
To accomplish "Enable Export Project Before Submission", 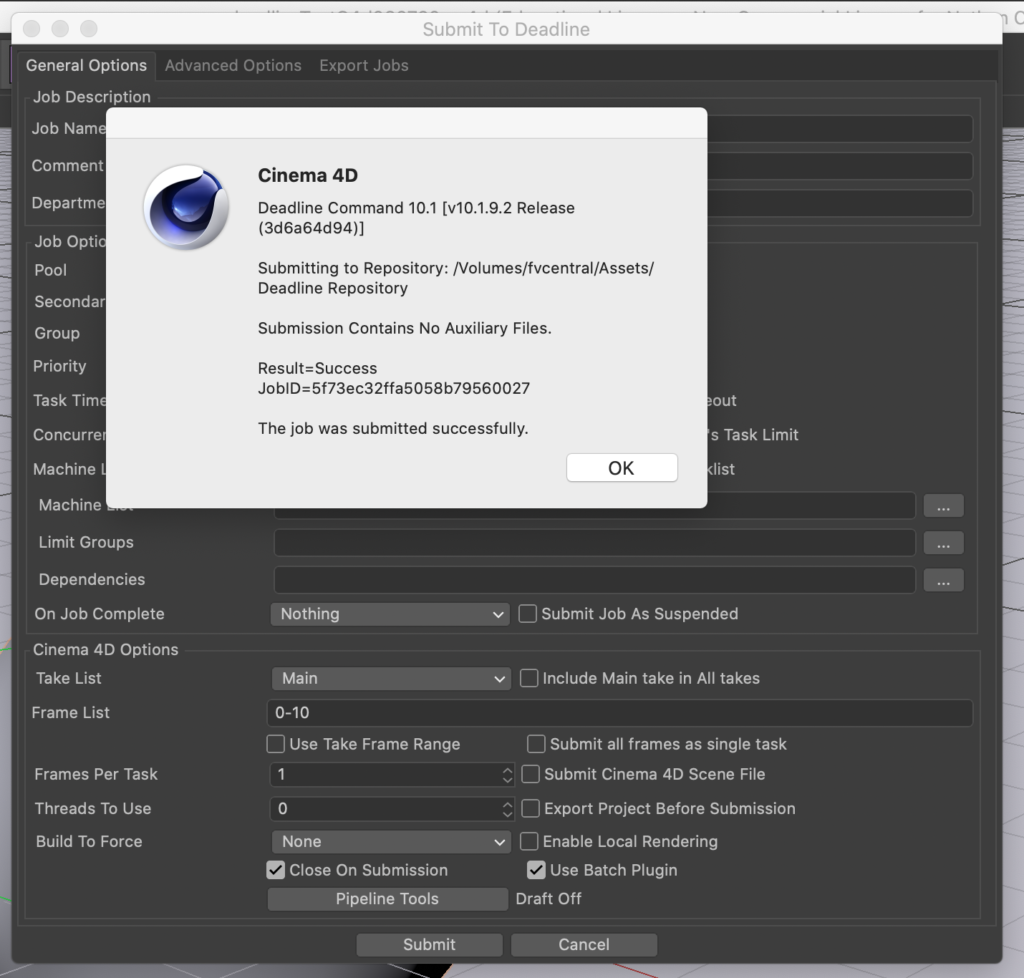I will (x=531, y=808).
